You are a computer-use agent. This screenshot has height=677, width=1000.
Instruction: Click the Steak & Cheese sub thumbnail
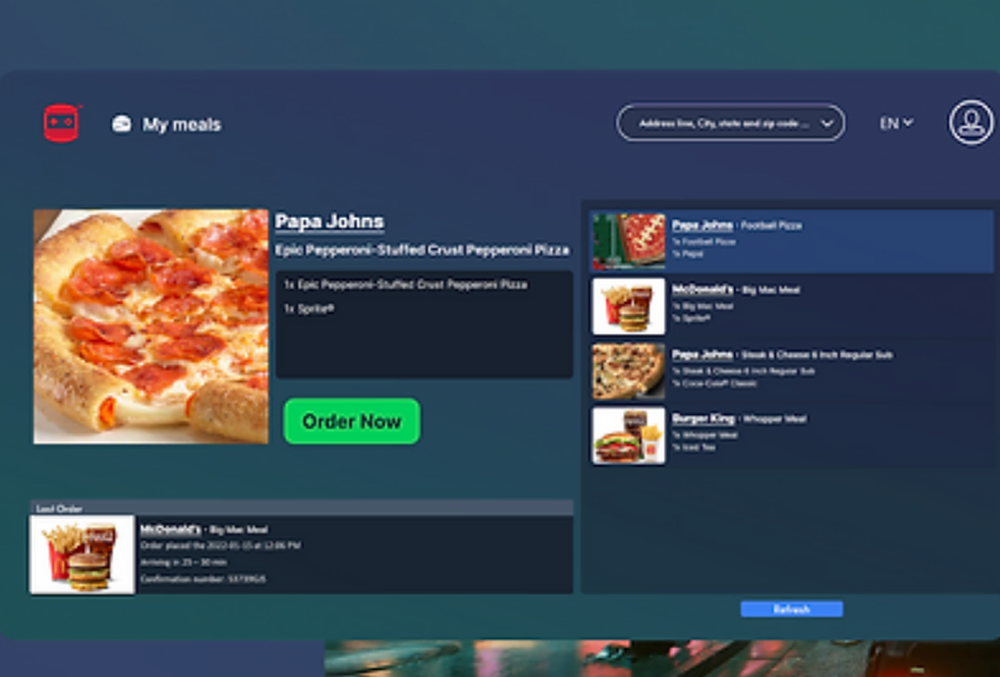point(627,370)
